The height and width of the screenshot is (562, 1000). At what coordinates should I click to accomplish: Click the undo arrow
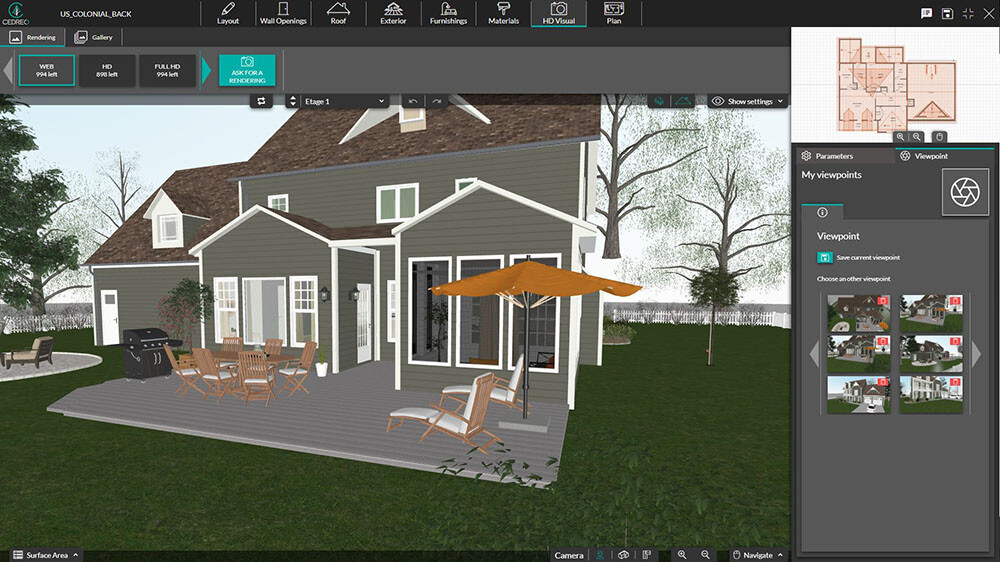413,101
